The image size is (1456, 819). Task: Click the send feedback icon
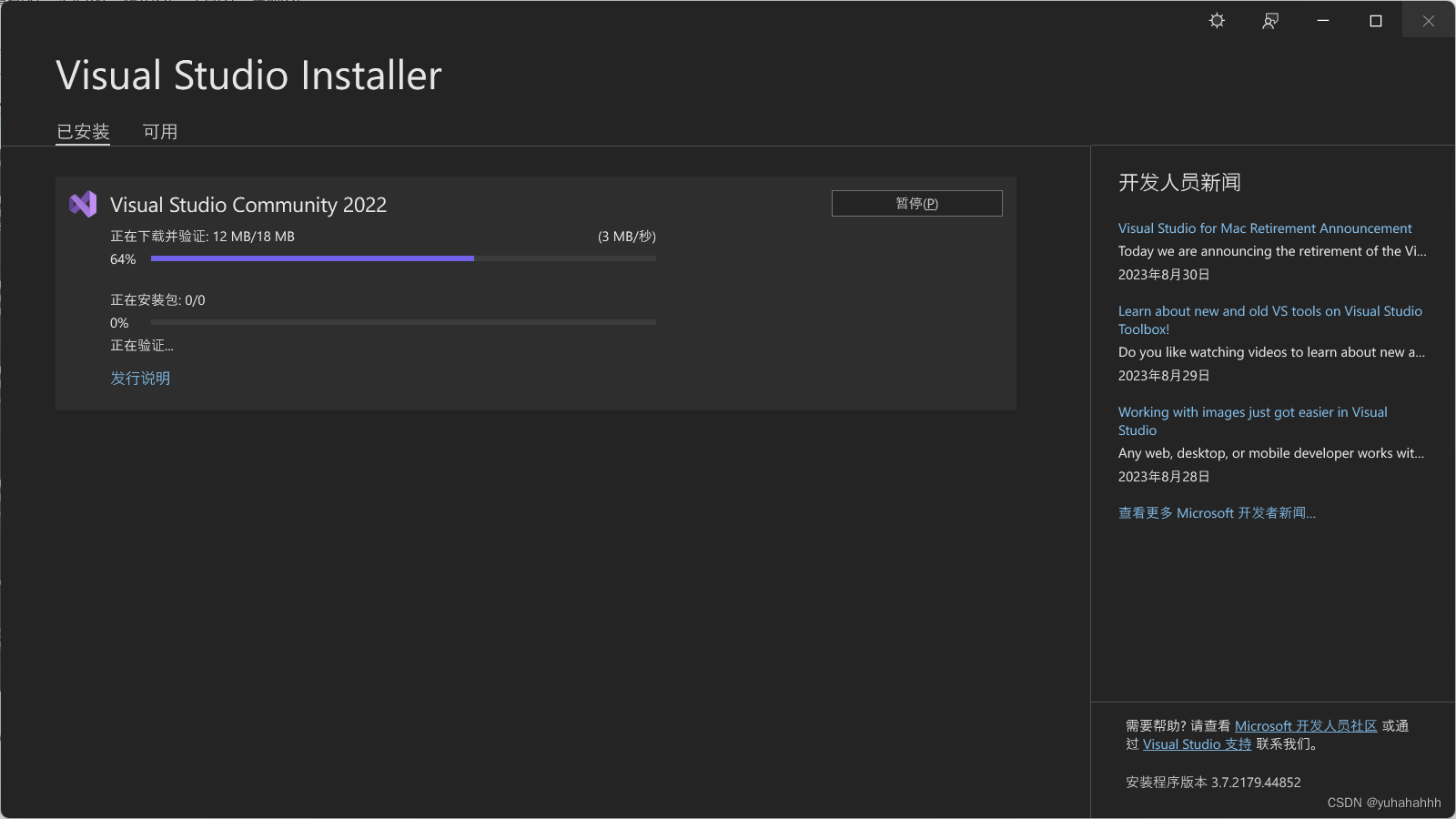pos(1270,20)
